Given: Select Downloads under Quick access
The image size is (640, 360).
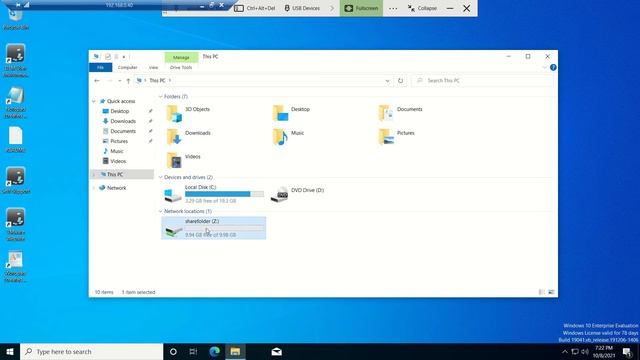Looking at the screenshot, I should click(123, 121).
